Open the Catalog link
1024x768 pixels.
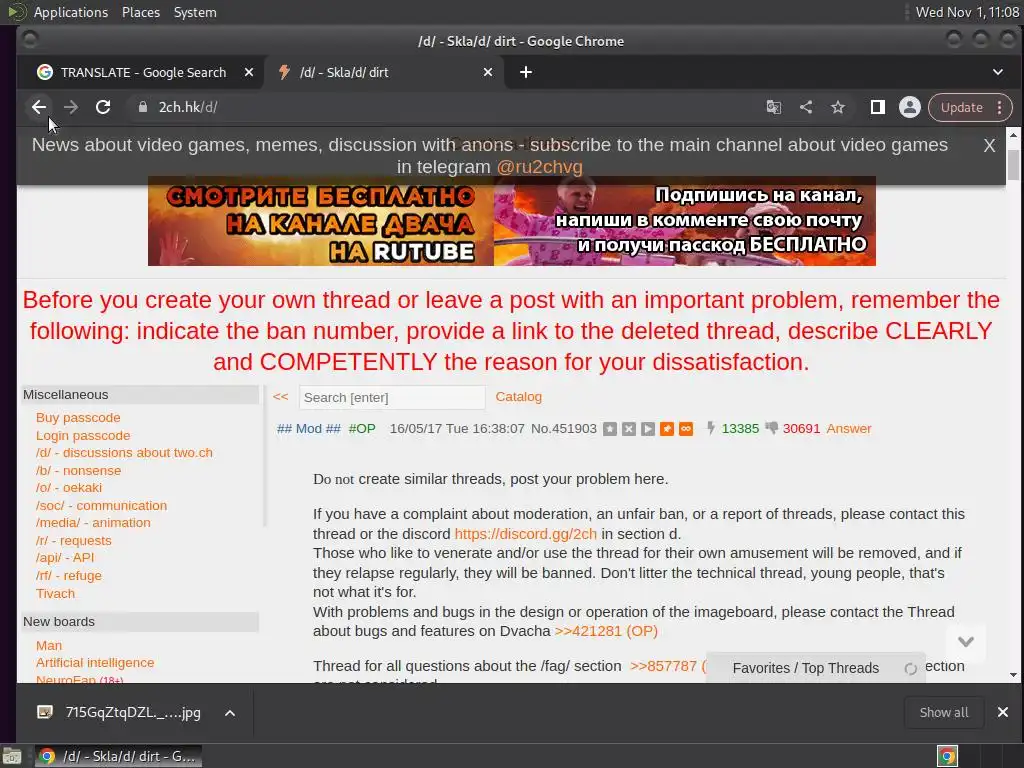519,396
